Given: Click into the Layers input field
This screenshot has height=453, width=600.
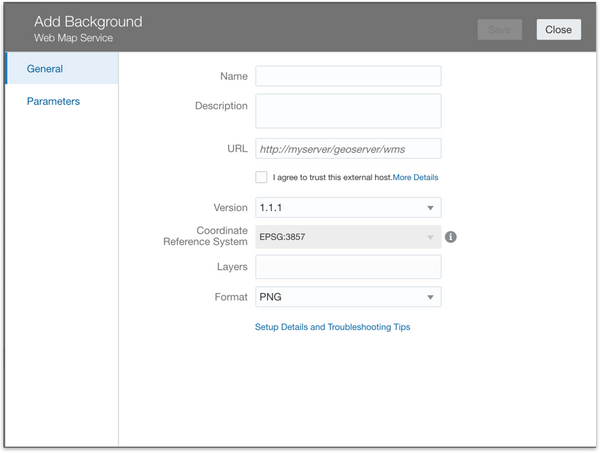Looking at the screenshot, I should (348, 267).
